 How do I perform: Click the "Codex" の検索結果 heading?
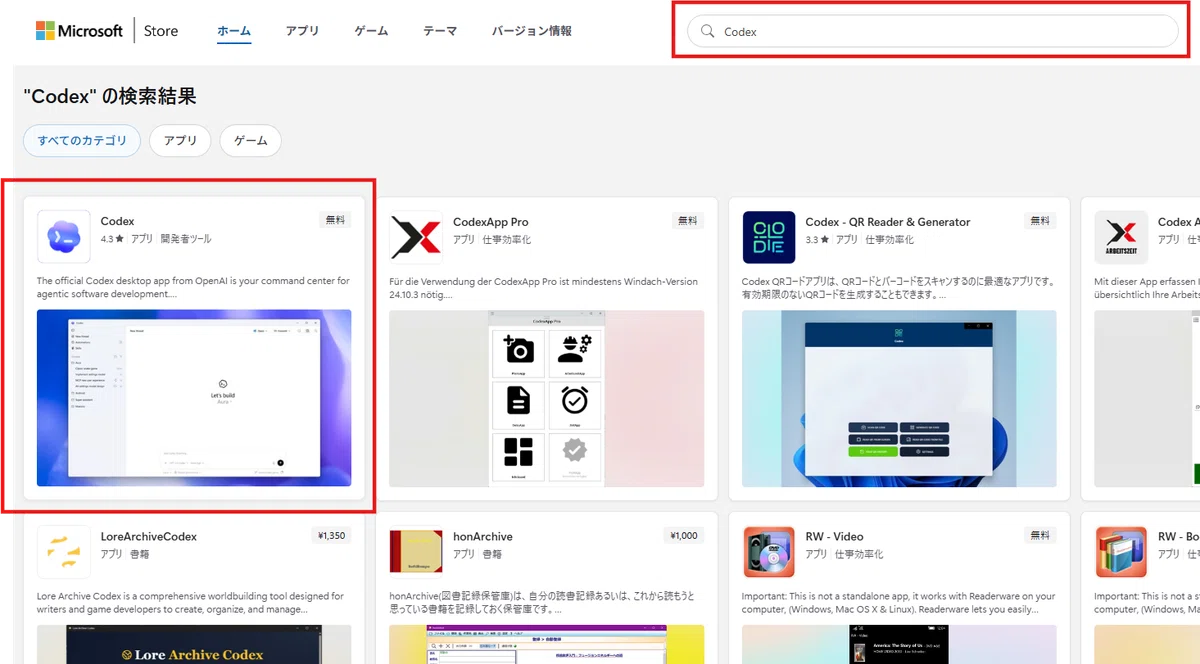(x=110, y=96)
